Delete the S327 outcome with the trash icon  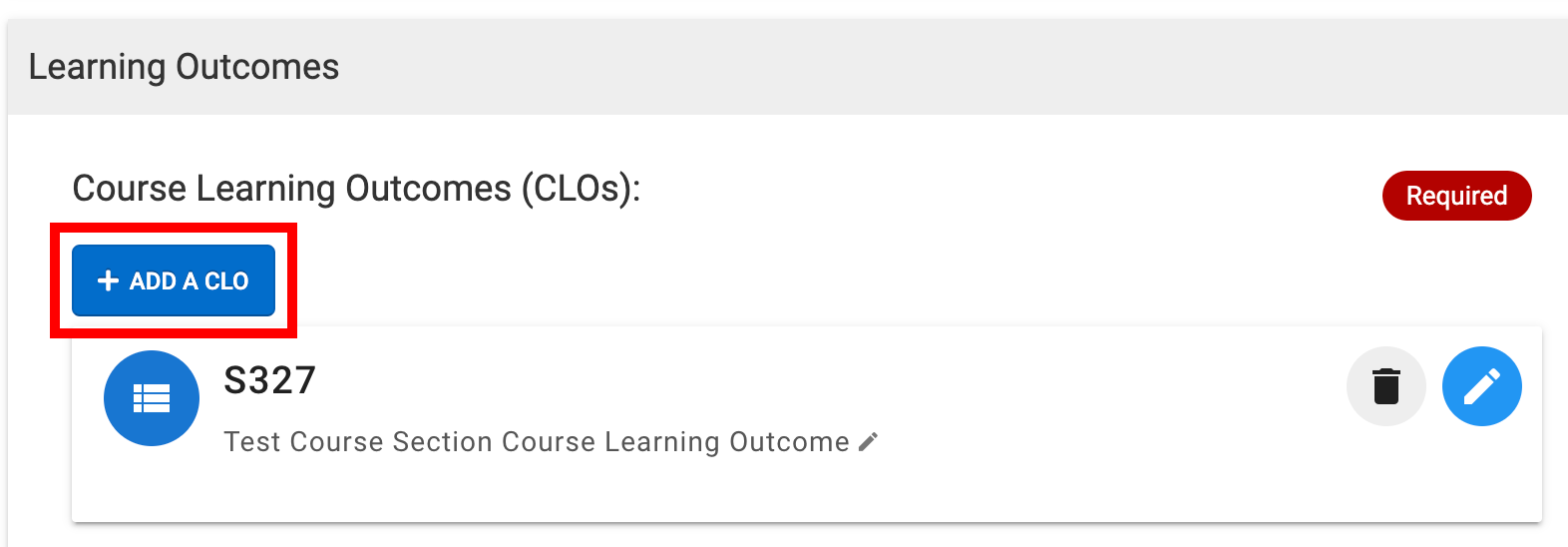(x=1385, y=386)
